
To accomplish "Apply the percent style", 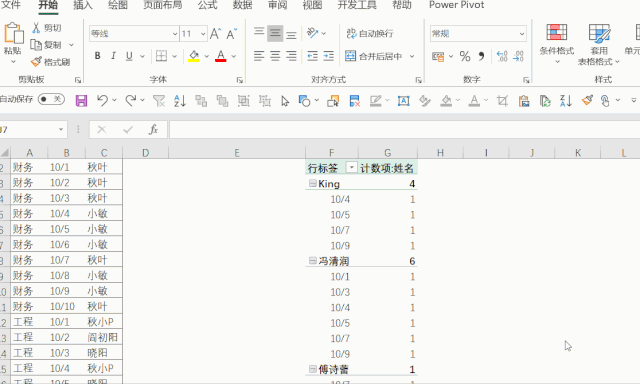I will tap(465, 56).
